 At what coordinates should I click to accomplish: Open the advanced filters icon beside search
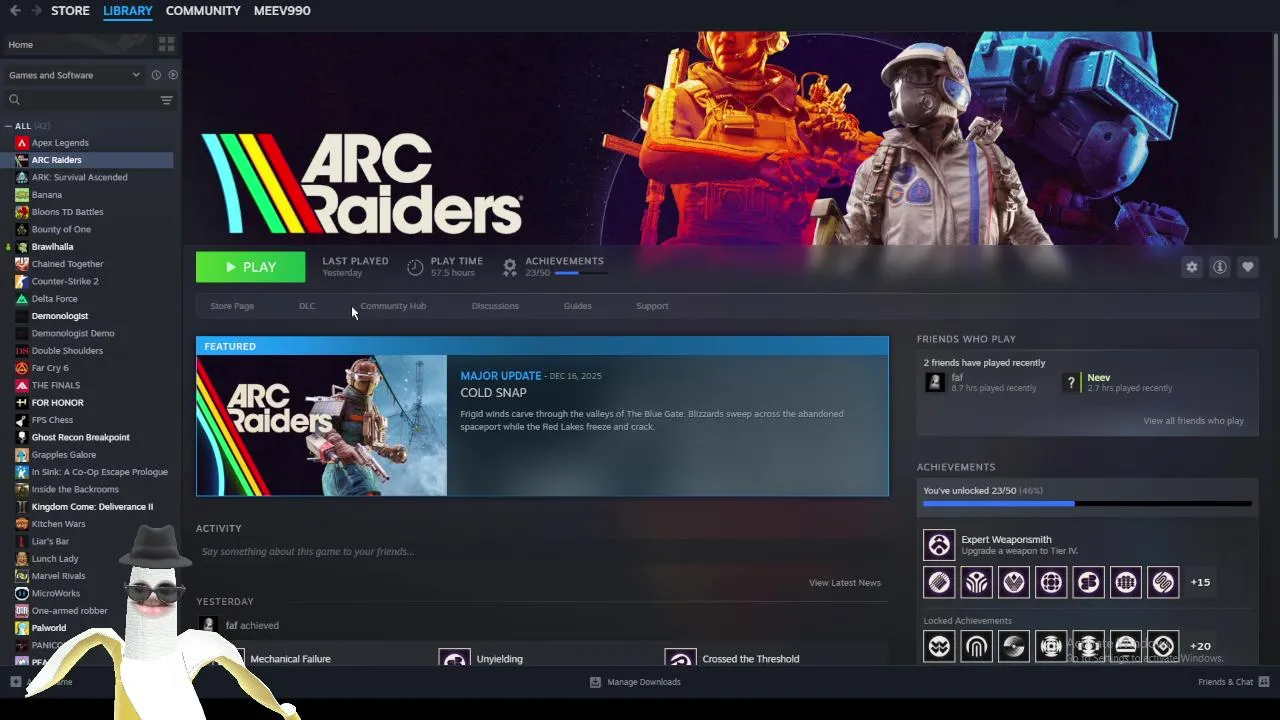click(x=166, y=100)
